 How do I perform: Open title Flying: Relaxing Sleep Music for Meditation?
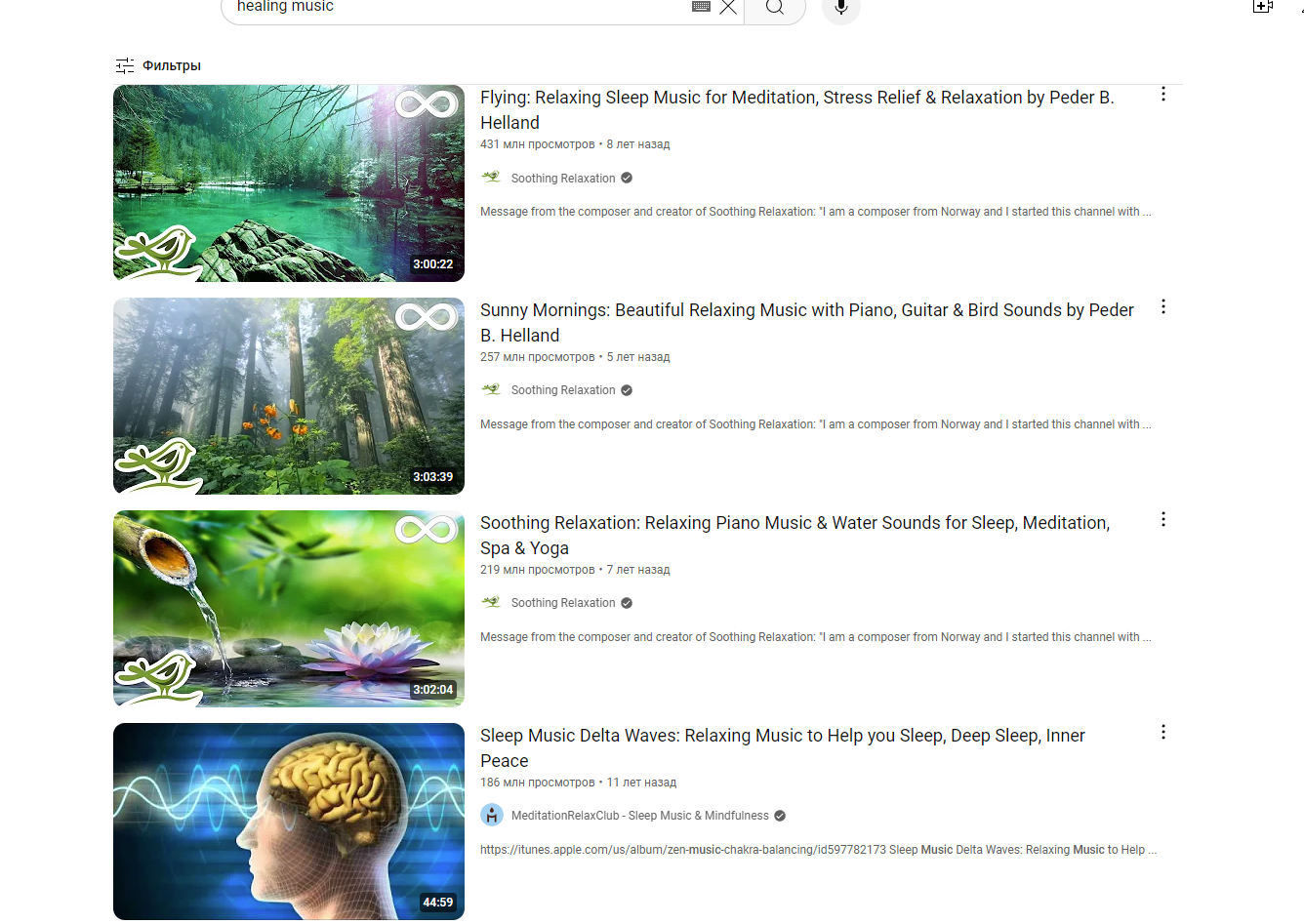pyautogui.click(x=796, y=109)
